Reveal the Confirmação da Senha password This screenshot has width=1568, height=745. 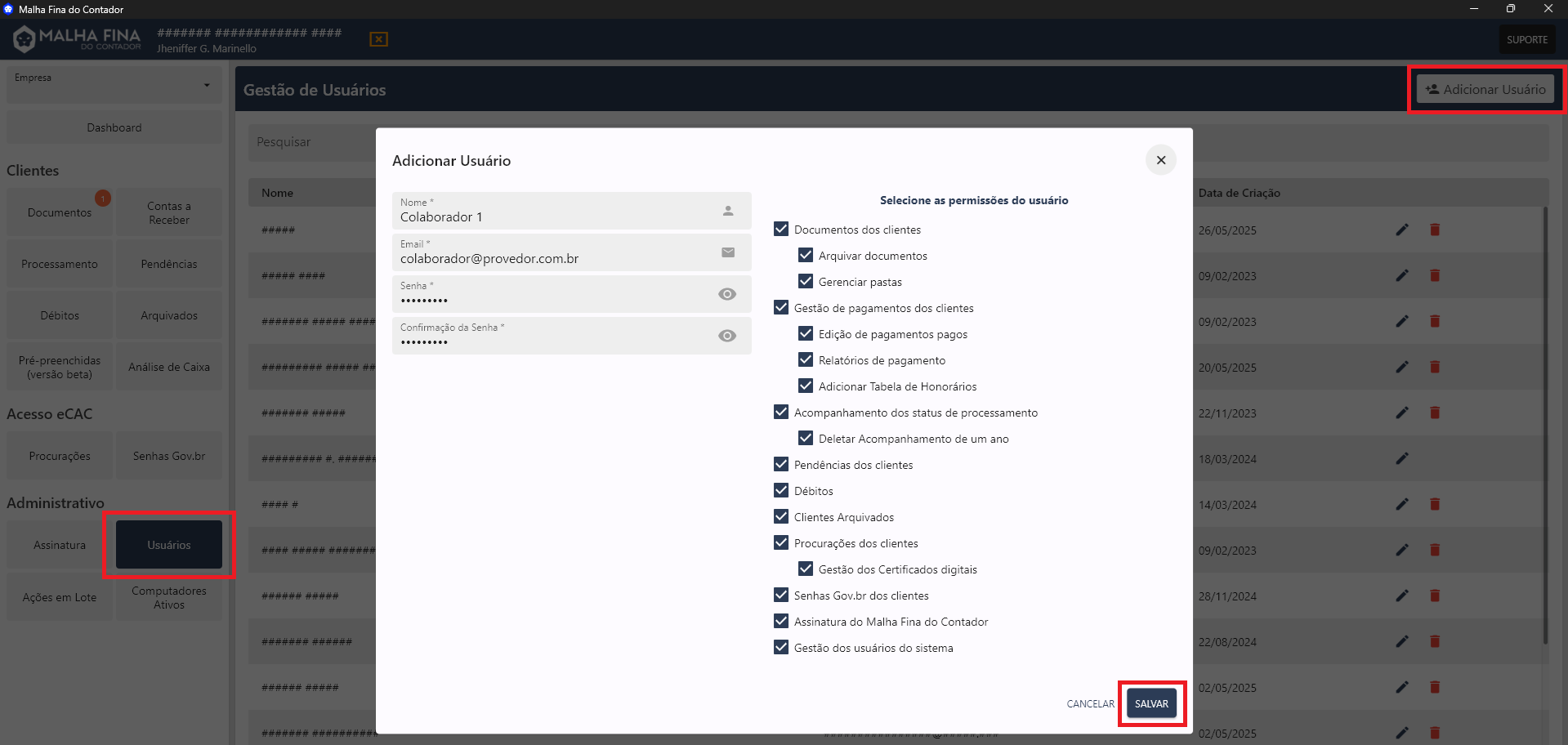pos(726,336)
